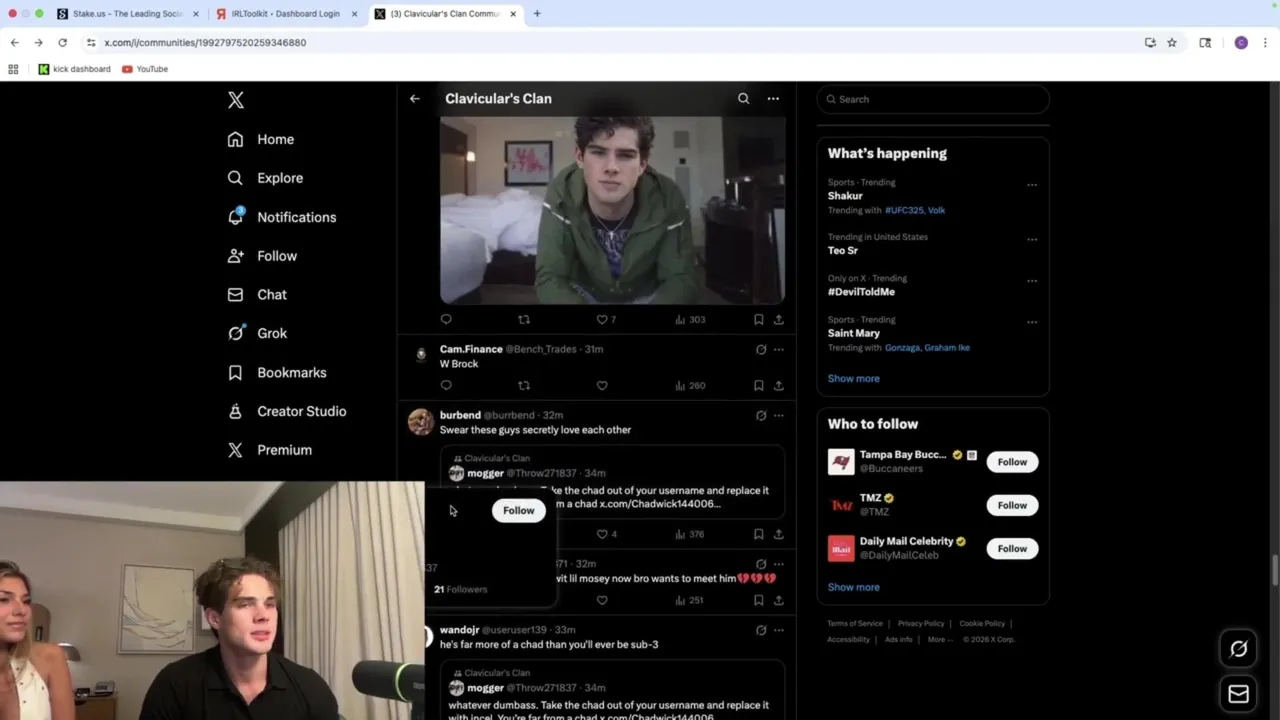Open Home in sidebar
This screenshot has width=1280, height=720.
261,140
